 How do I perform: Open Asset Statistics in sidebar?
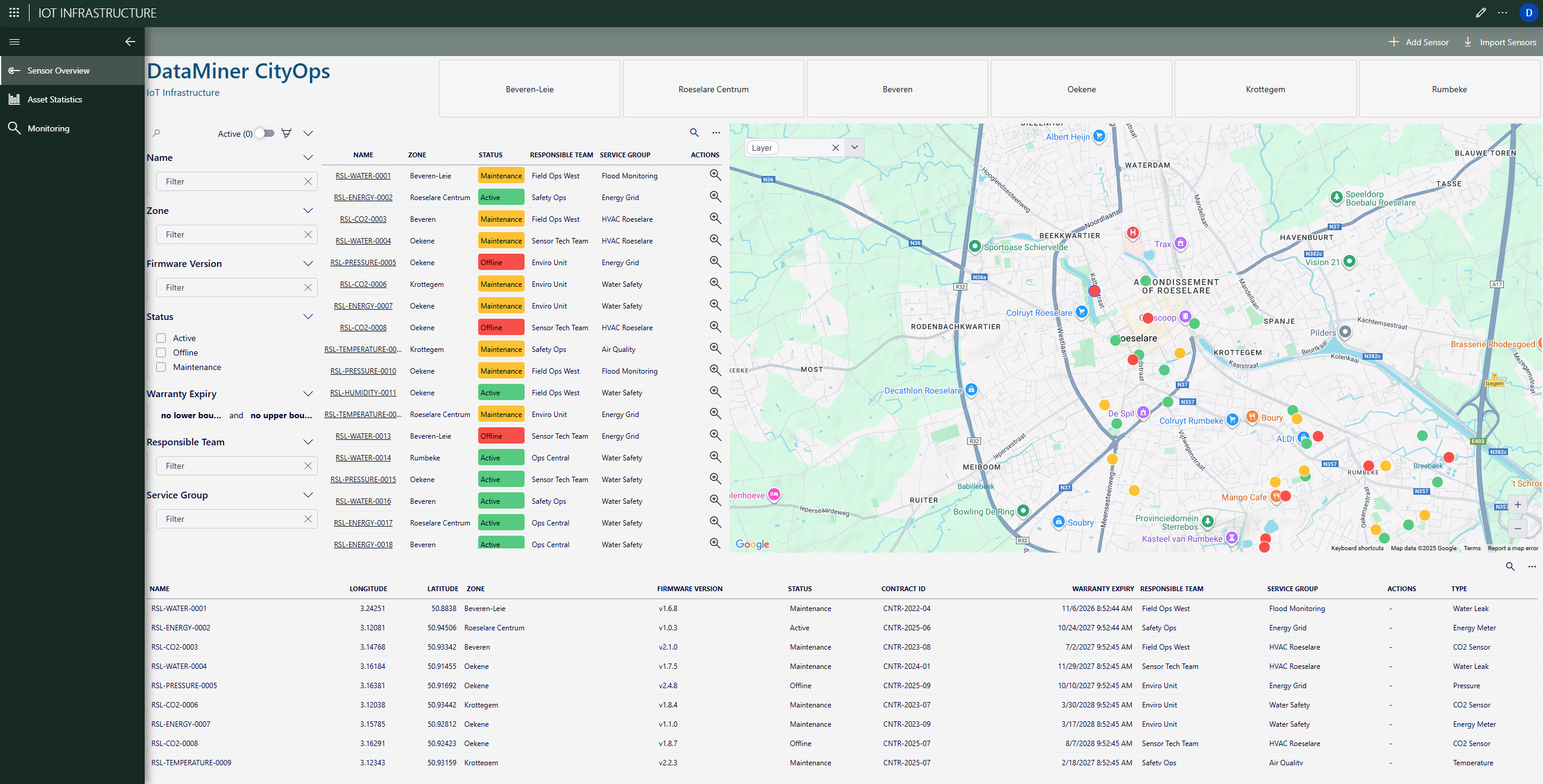54,99
